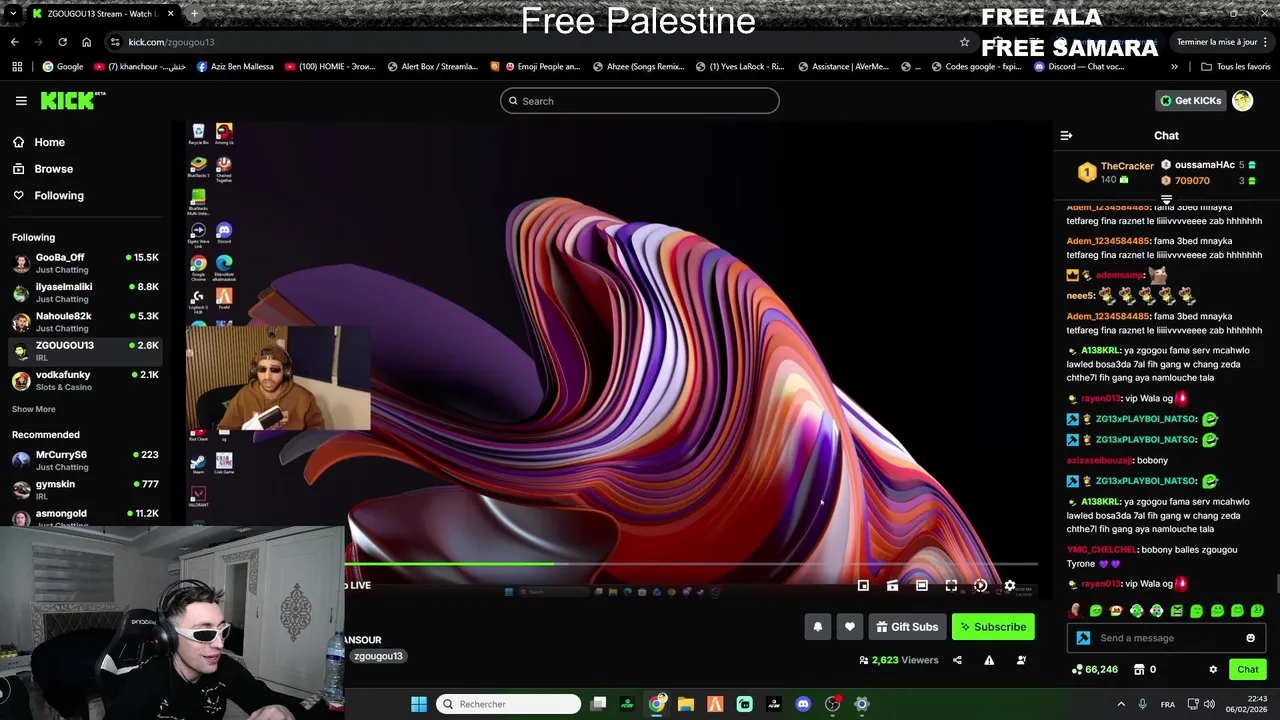Click Terminer la mise à jour button
This screenshot has width=1280, height=720.
pyautogui.click(x=1223, y=42)
